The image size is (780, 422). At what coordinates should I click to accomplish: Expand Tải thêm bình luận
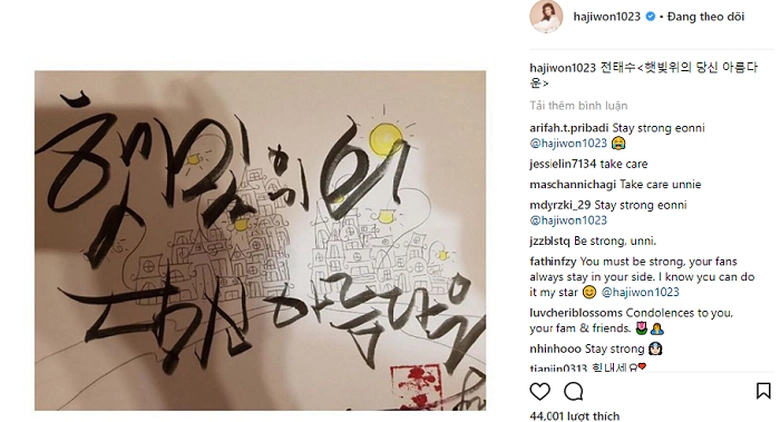[x=579, y=106]
